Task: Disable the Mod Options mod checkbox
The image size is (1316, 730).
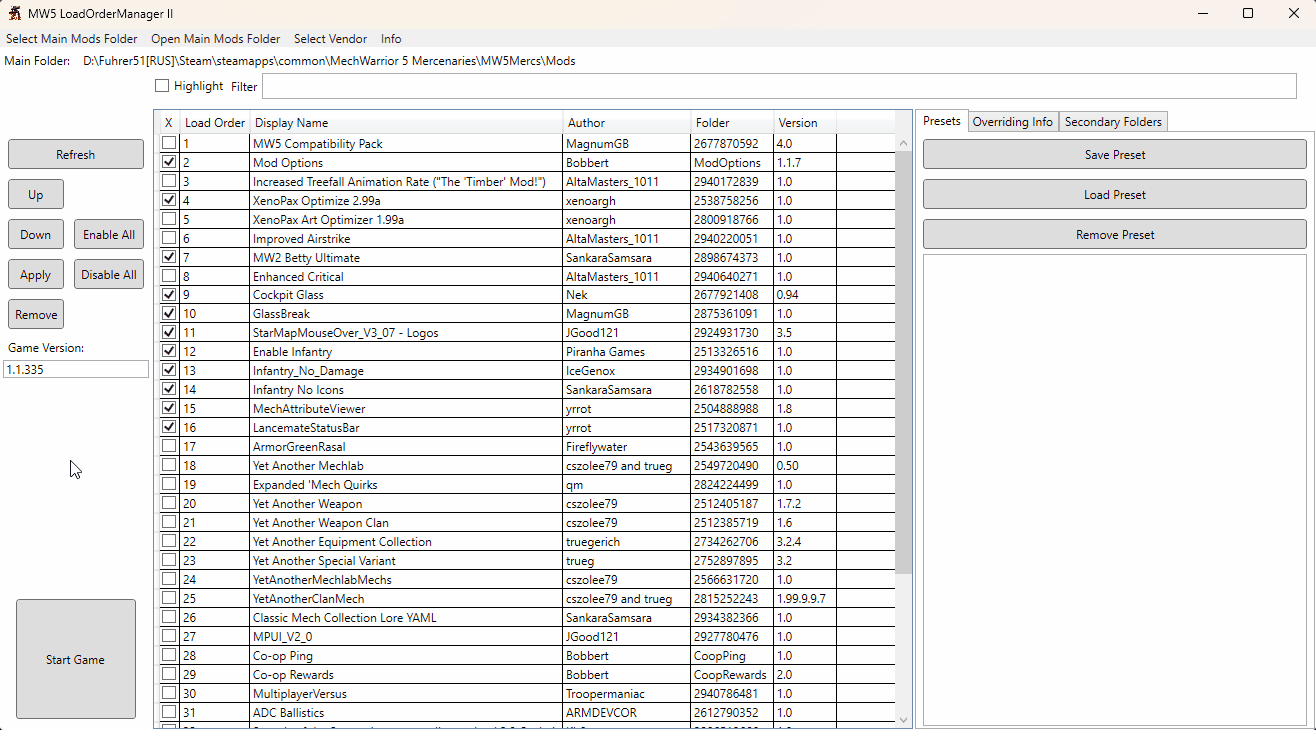Action: (169, 163)
